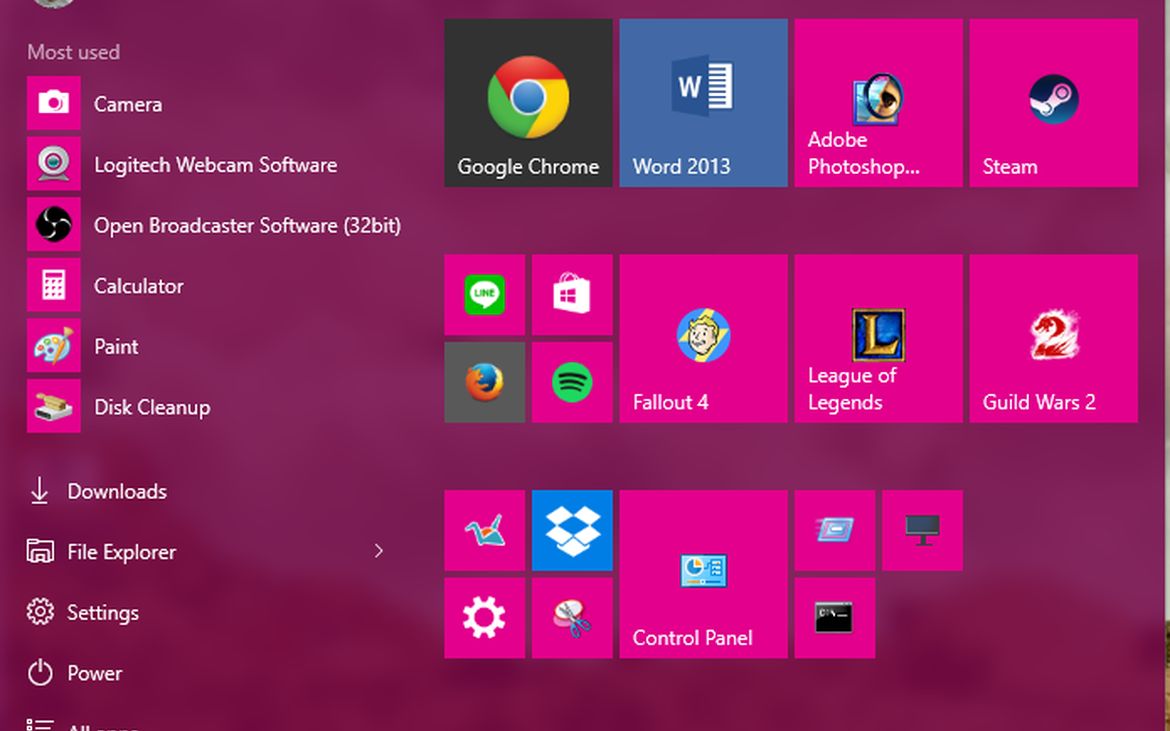Launch Guild Wars 2
The image size is (1170, 731).
(1053, 338)
